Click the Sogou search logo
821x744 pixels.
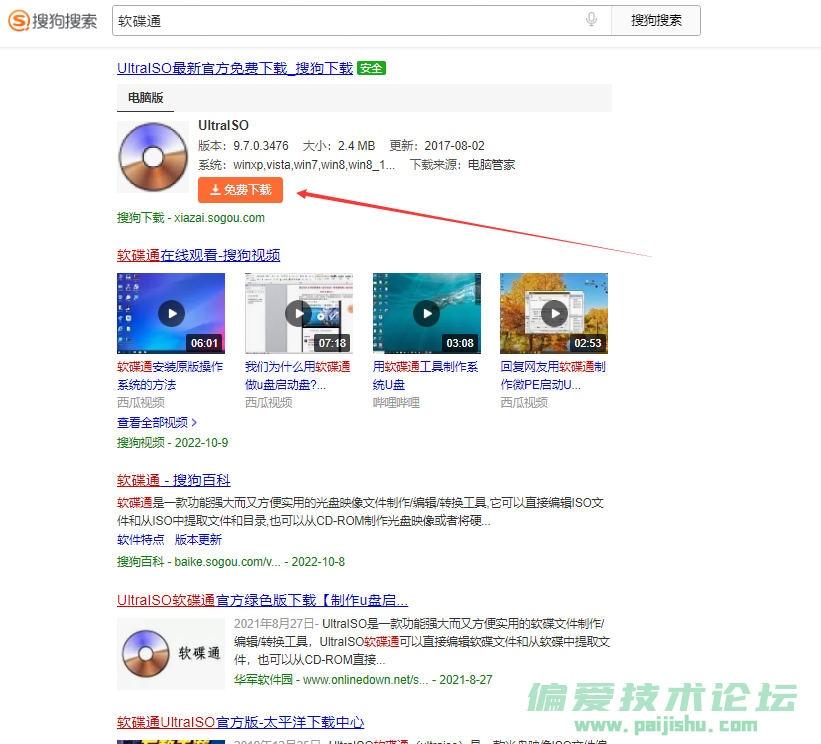point(54,20)
